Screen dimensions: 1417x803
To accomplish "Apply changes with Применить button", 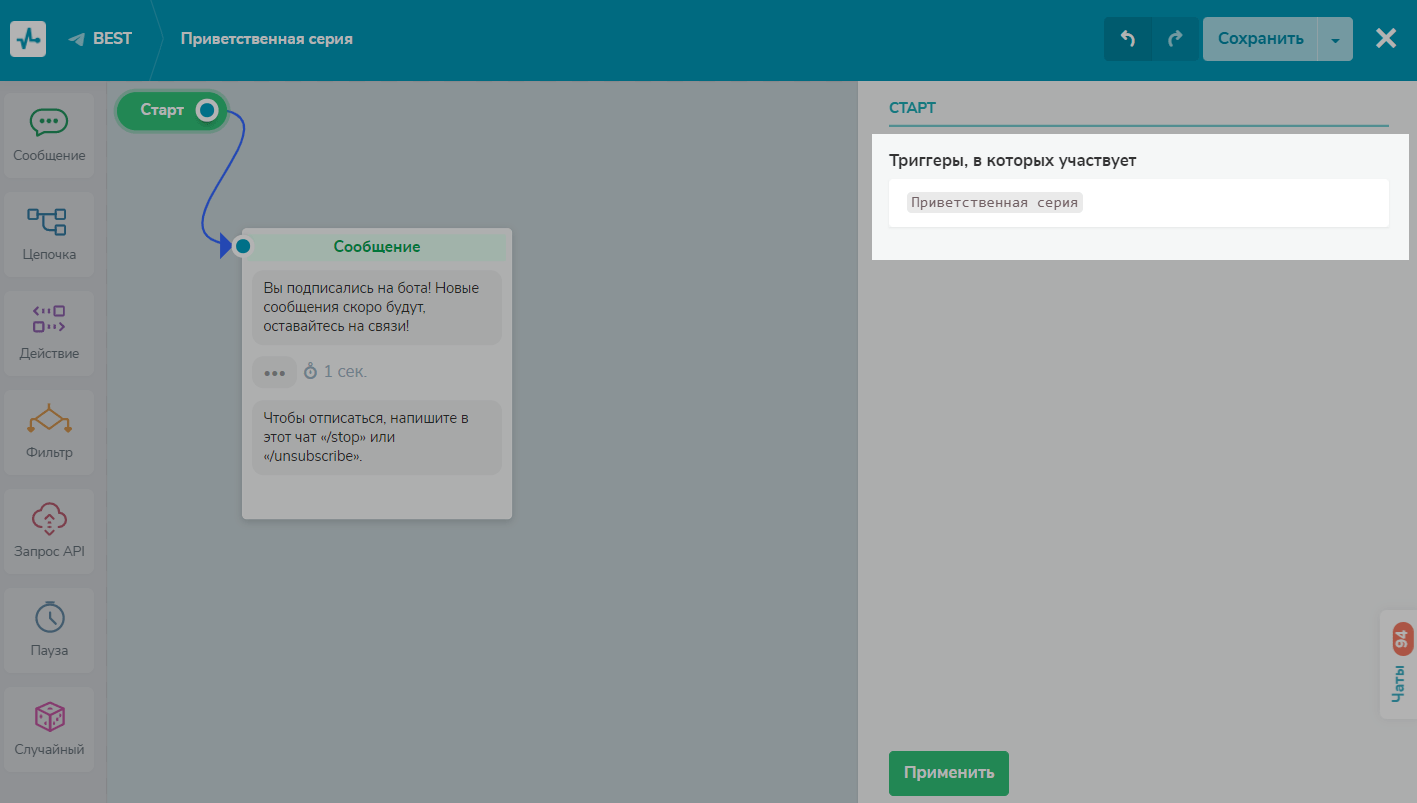I will (x=949, y=773).
